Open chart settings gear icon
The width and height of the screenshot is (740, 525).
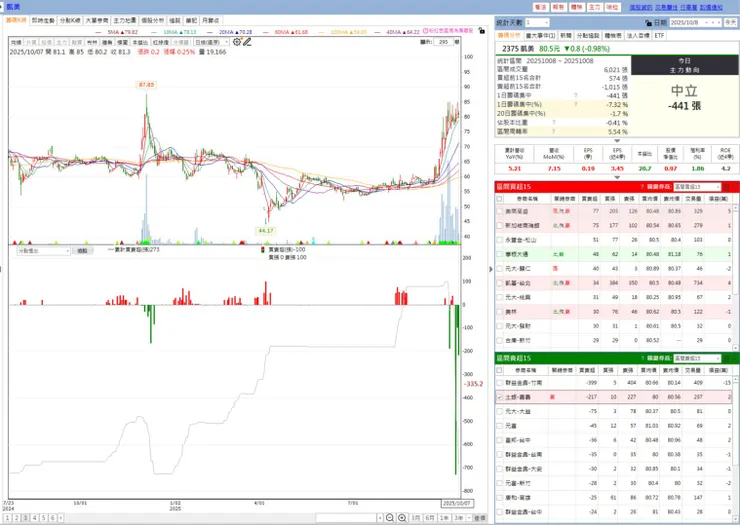tap(237, 42)
